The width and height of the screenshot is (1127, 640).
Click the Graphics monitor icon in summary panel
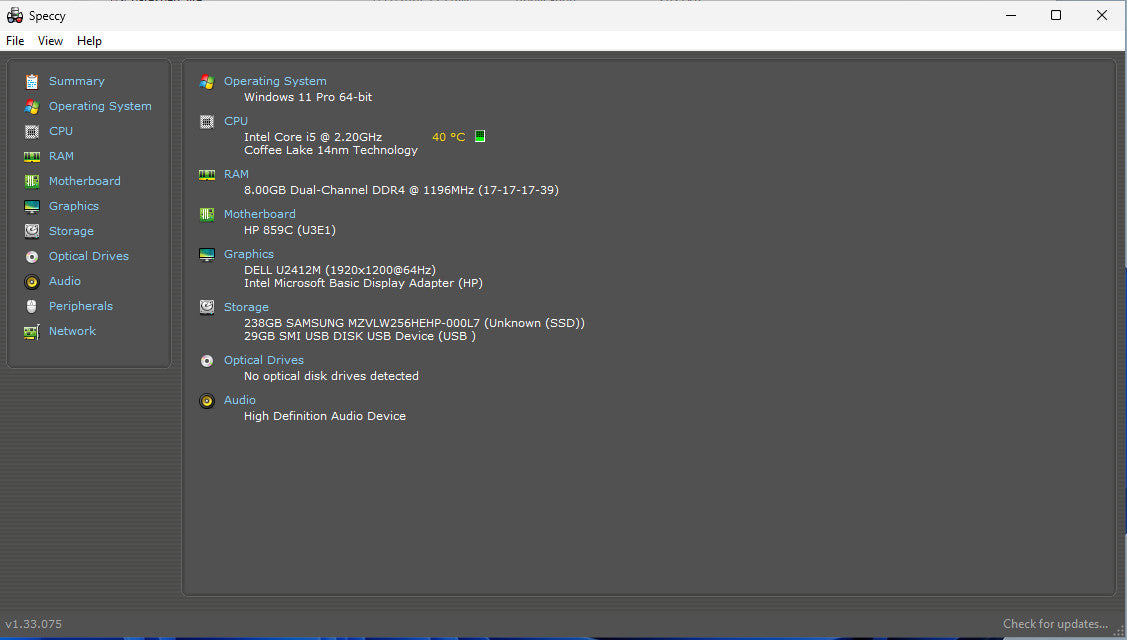point(207,255)
